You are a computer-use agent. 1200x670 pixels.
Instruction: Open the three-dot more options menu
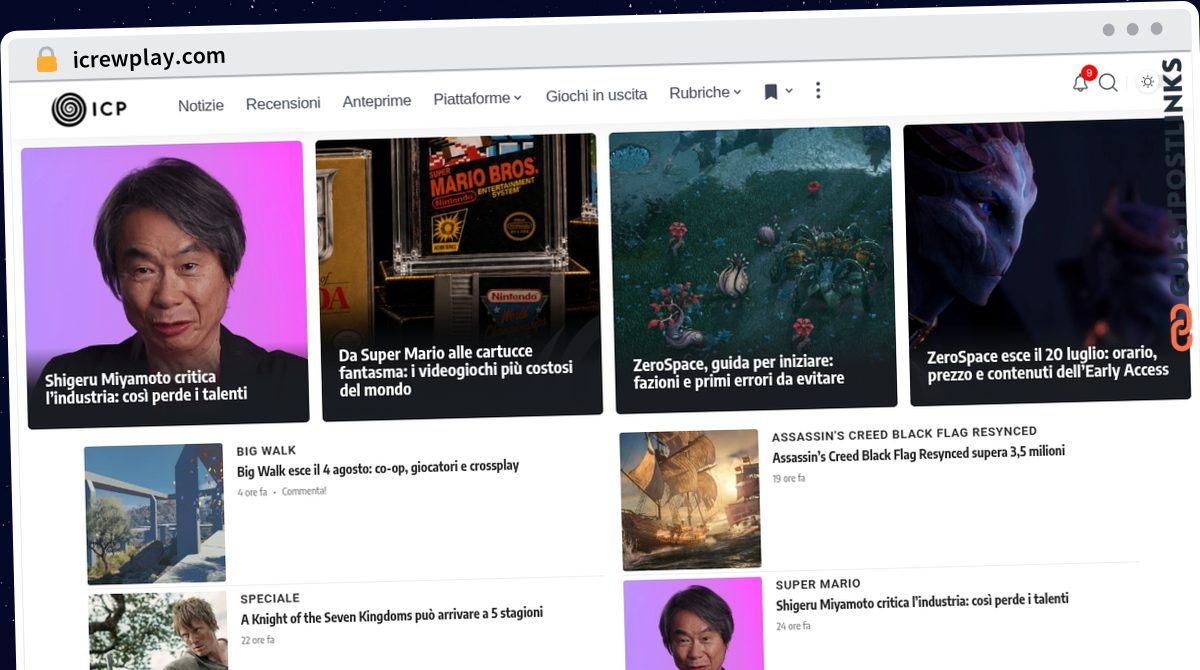point(818,90)
